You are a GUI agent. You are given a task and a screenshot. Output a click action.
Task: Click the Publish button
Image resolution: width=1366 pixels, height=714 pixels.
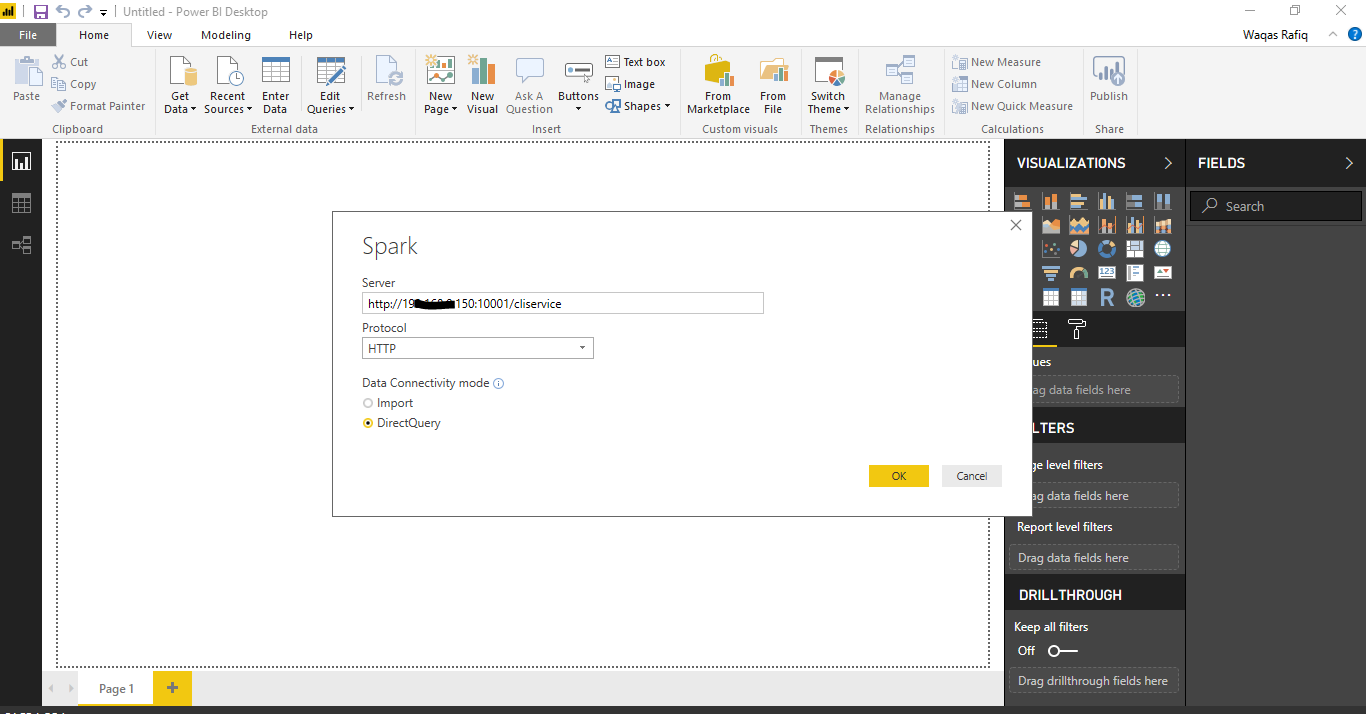coord(1109,86)
